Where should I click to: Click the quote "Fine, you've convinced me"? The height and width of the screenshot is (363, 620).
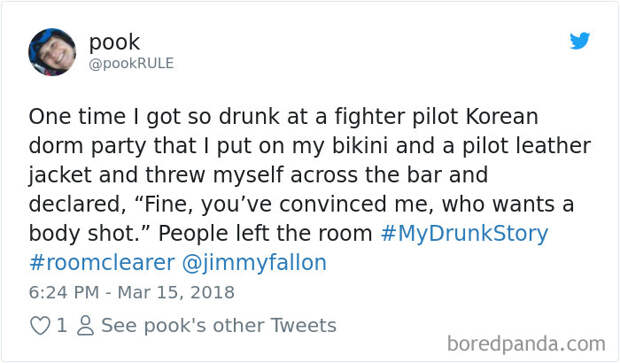click(282, 205)
